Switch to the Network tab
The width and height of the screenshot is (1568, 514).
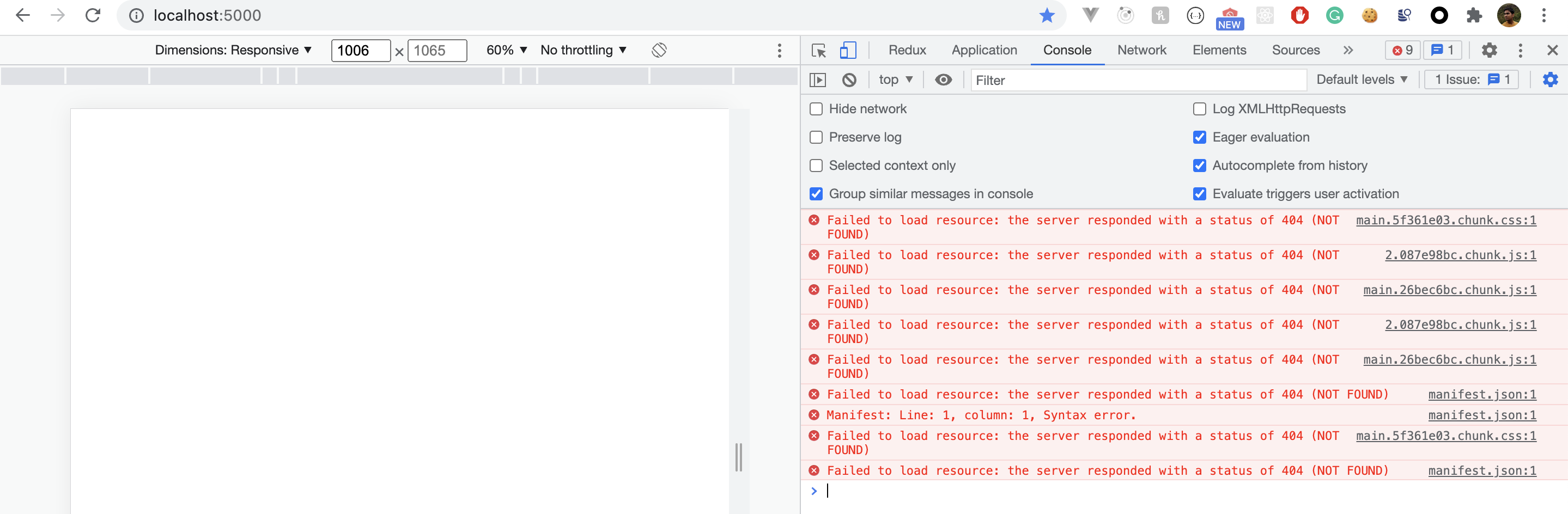[1141, 50]
